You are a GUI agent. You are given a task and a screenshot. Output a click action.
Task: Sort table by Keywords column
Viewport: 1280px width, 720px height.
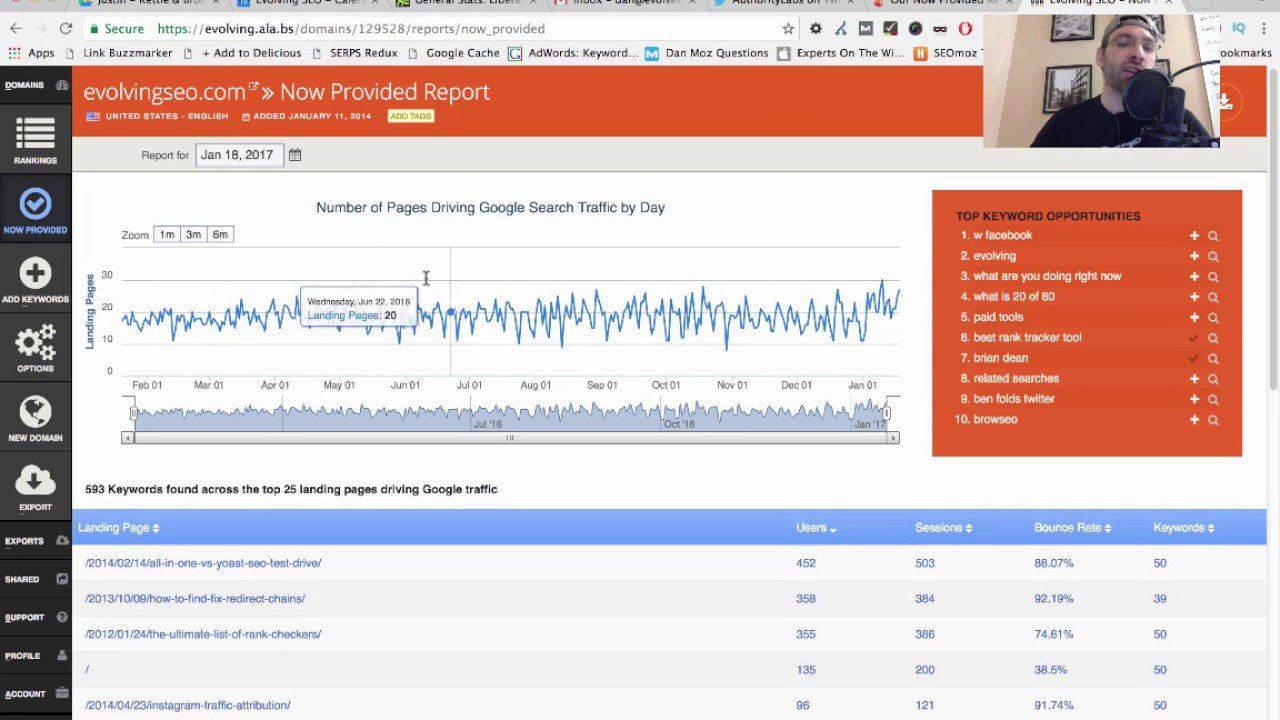coord(1184,528)
